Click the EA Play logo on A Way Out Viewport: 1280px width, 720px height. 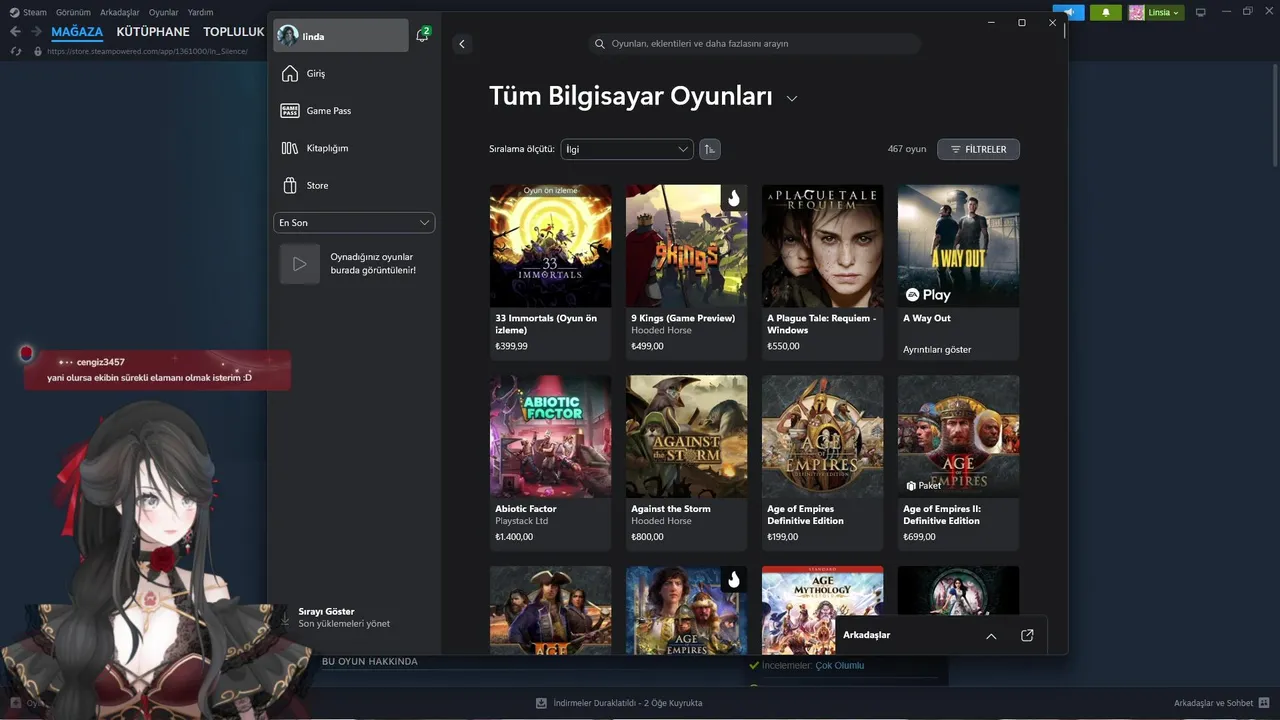pos(928,295)
